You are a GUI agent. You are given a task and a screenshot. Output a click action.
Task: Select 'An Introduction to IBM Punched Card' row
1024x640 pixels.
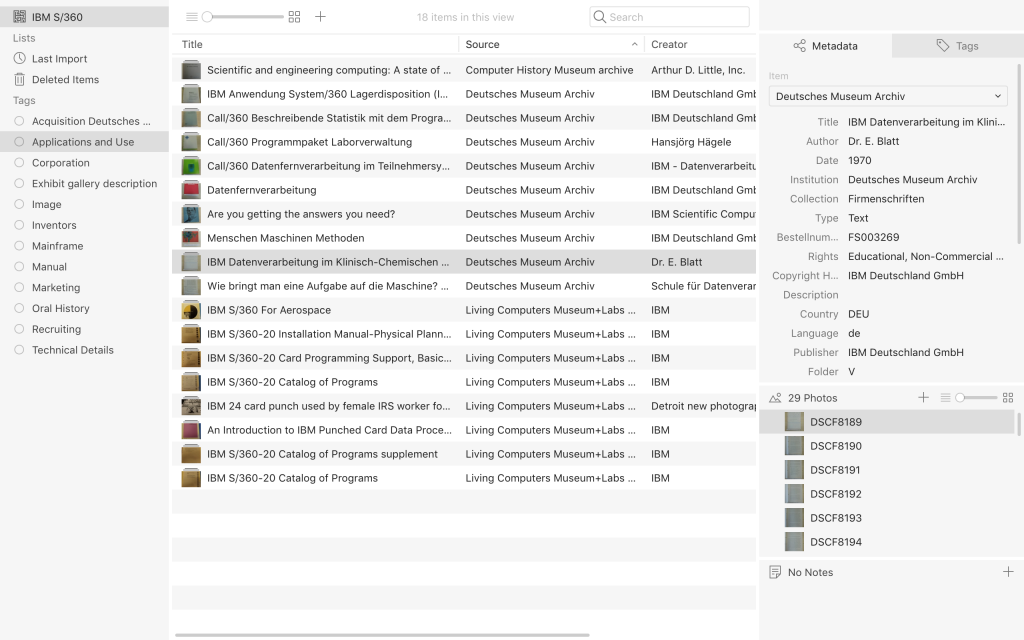(464, 430)
